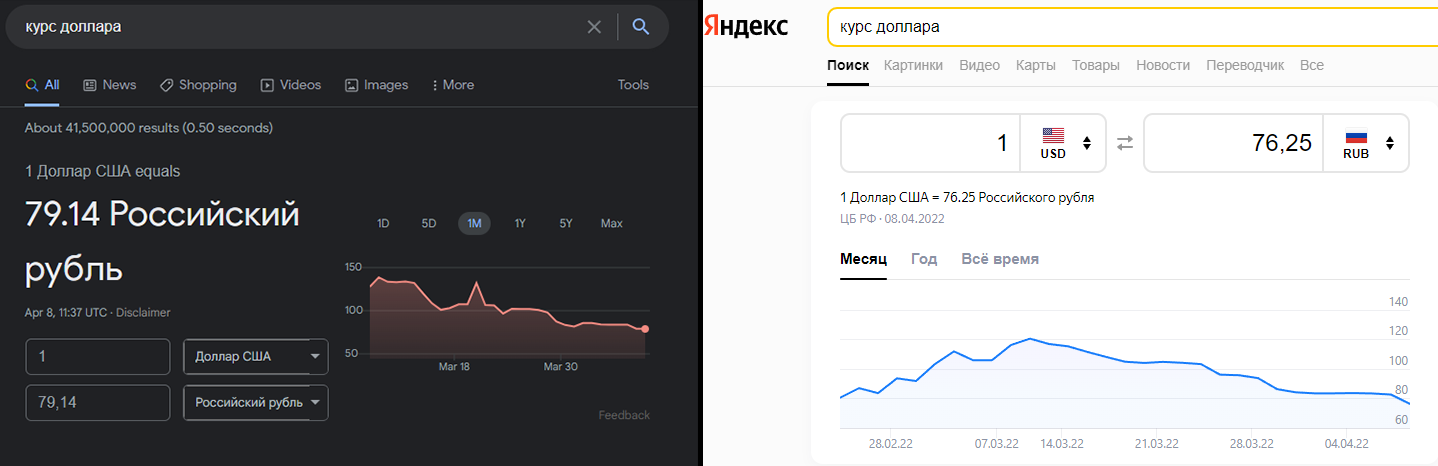This screenshot has width=1438, height=466.
Task: Click the Яндекс logo
Action: (746, 27)
